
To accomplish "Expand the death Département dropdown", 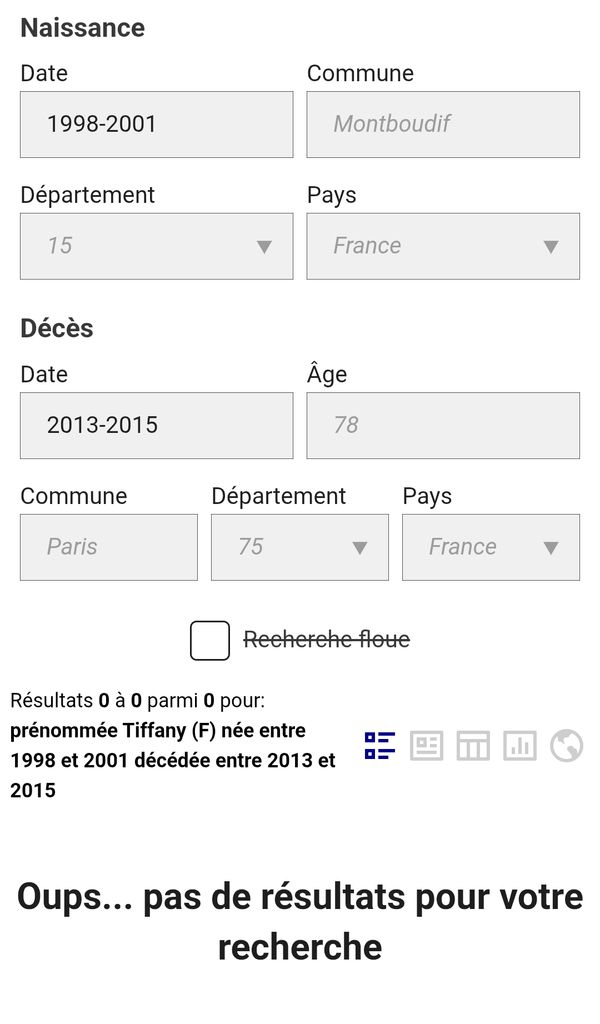I will pyautogui.click(x=300, y=547).
